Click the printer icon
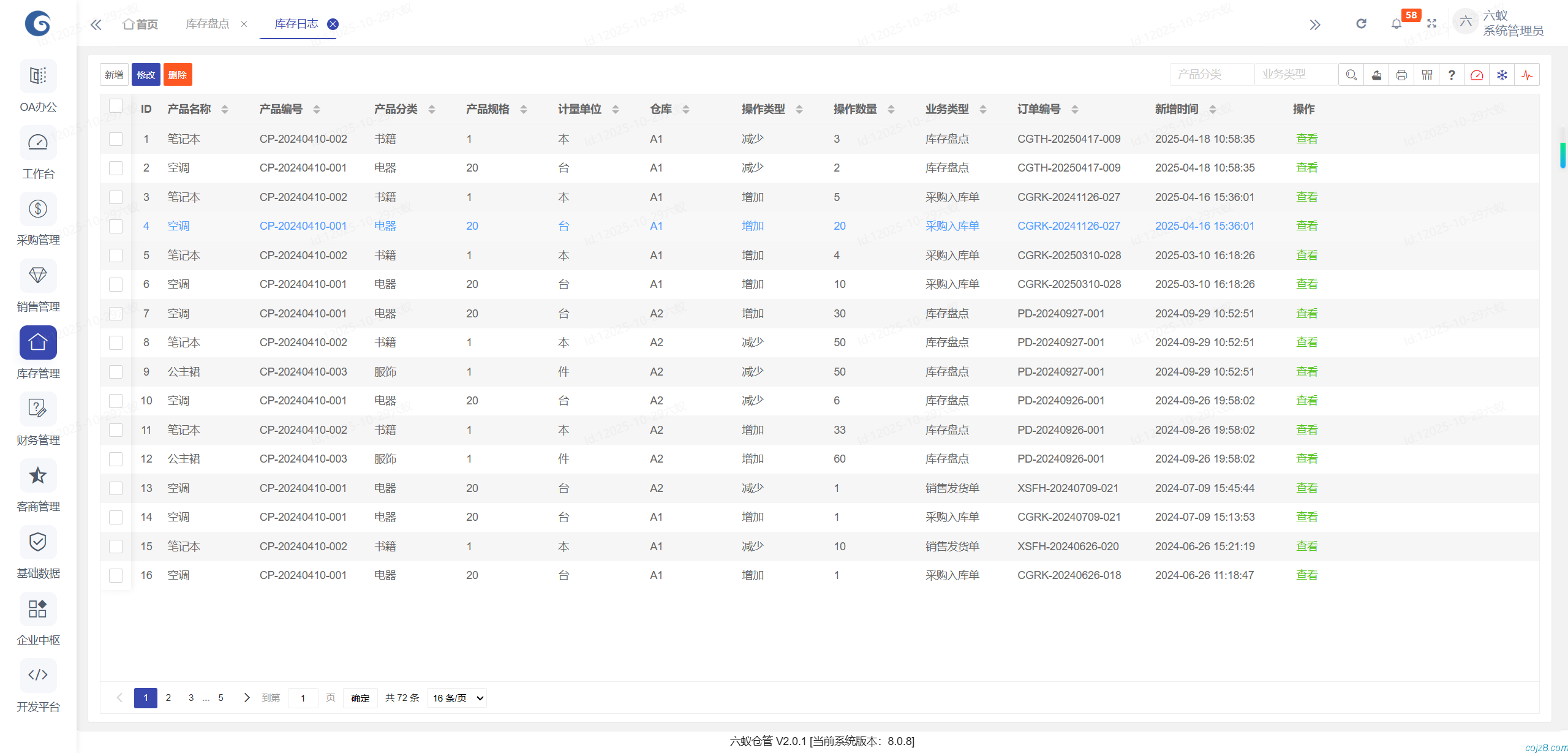Viewport: 1568px width, 753px height. tap(1401, 75)
